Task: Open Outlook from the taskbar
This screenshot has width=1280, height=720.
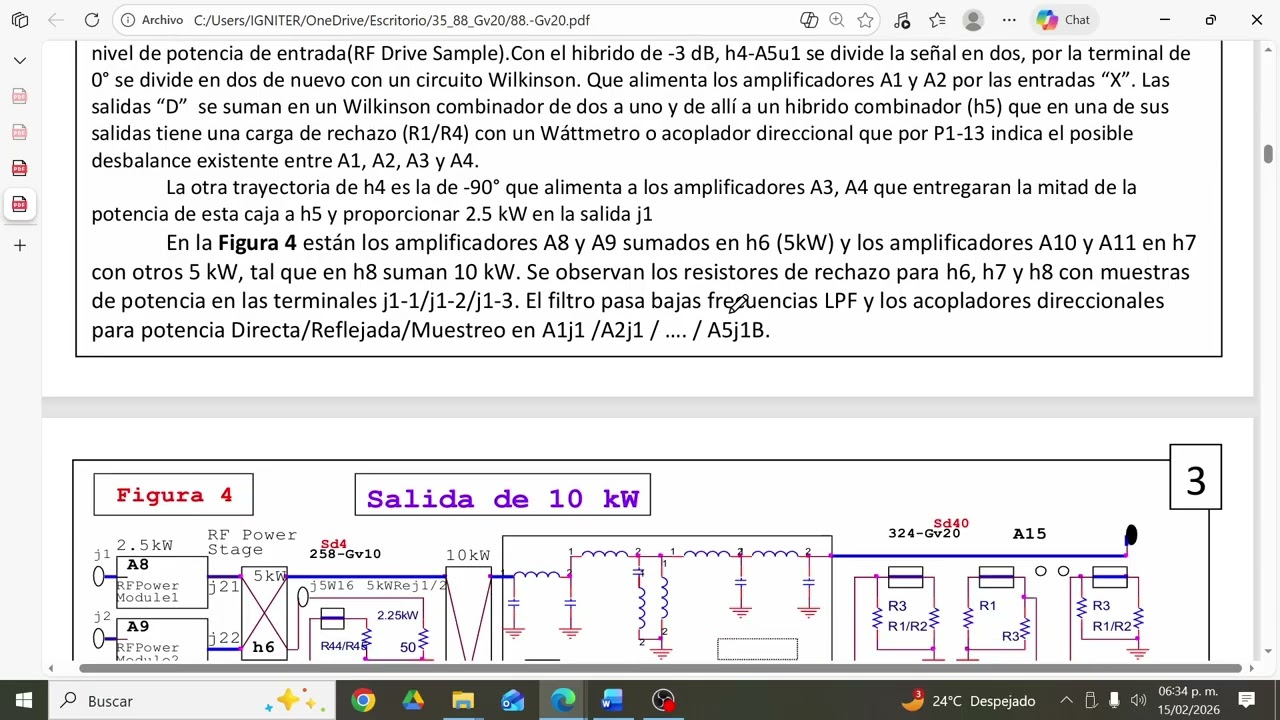Action: point(513,701)
